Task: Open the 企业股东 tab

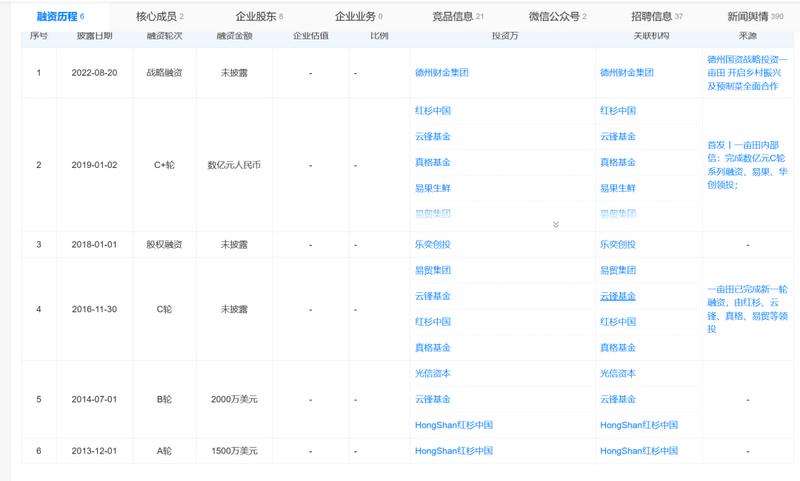Action: (259, 16)
